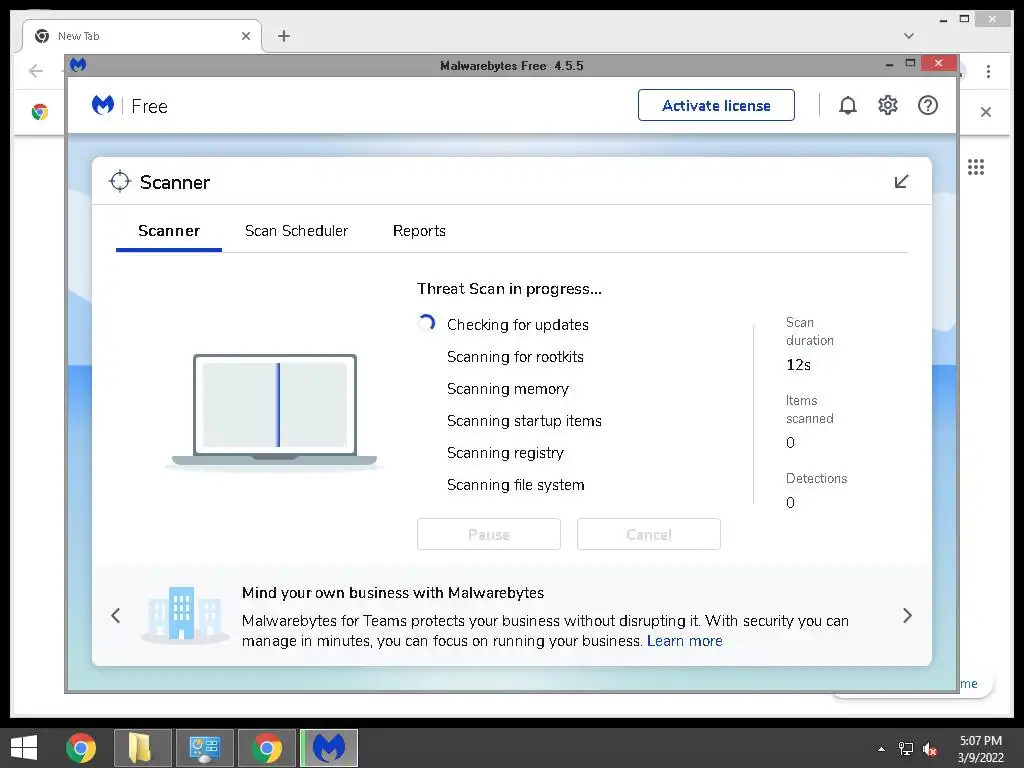Screen dimensions: 1024x768
Task: Switch to the Scanner tab
Action: tap(168, 231)
